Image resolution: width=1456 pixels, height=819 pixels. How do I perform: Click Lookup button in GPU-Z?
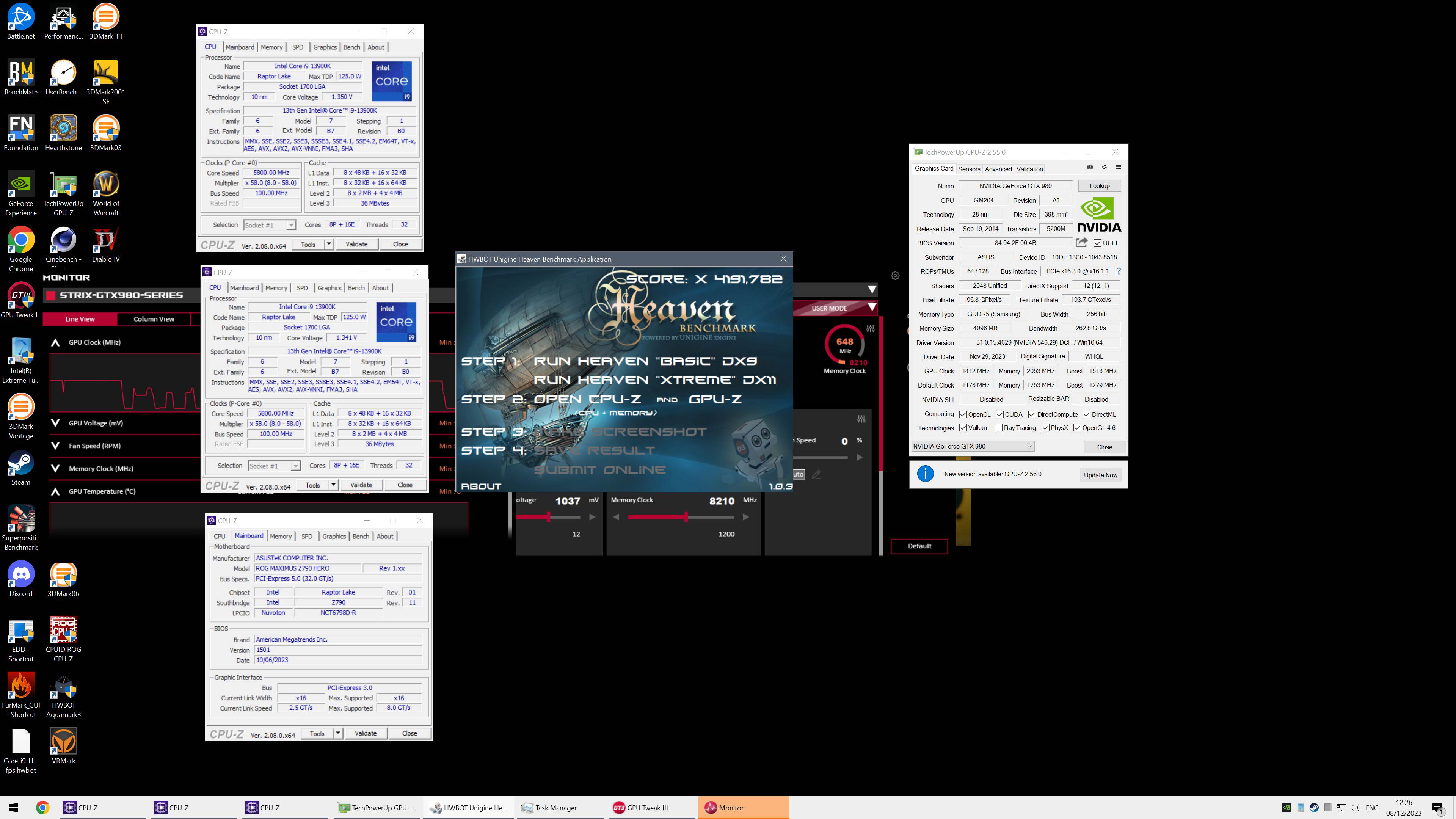[x=1099, y=186]
